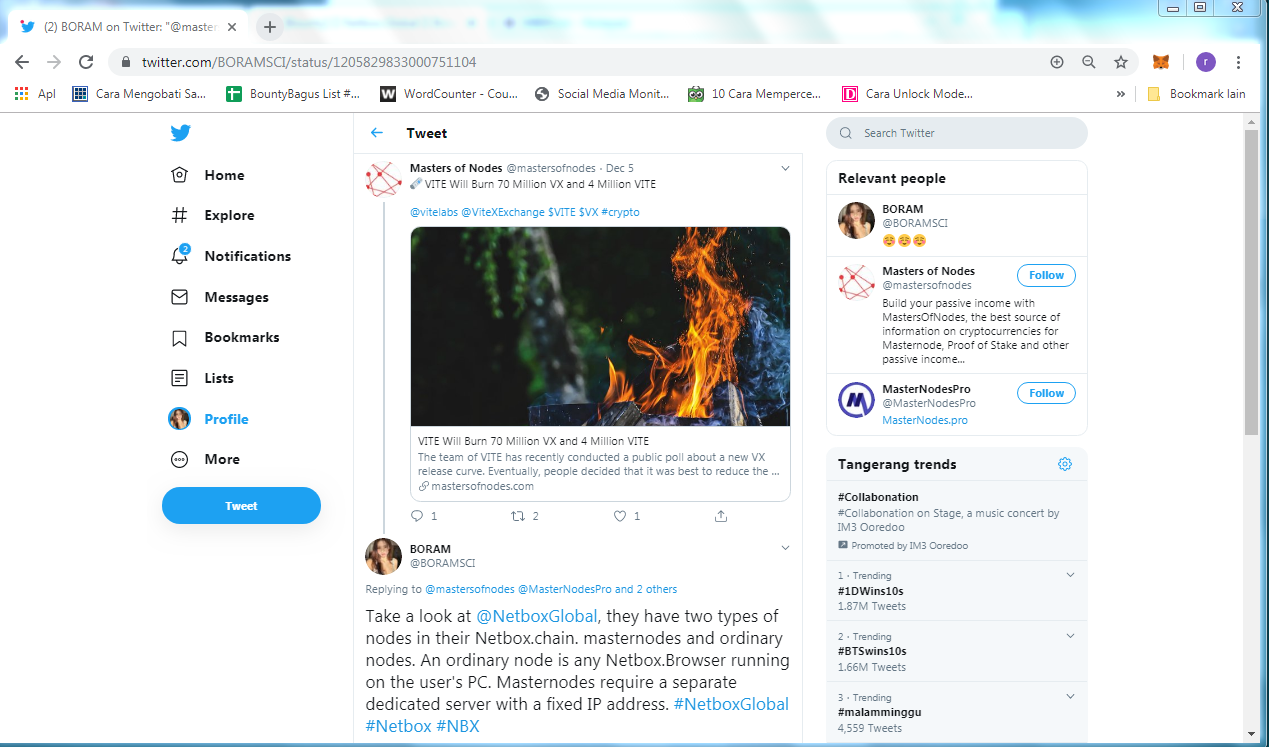1269x747 pixels.
Task: Open the Explore section
Action: [x=213, y=215]
